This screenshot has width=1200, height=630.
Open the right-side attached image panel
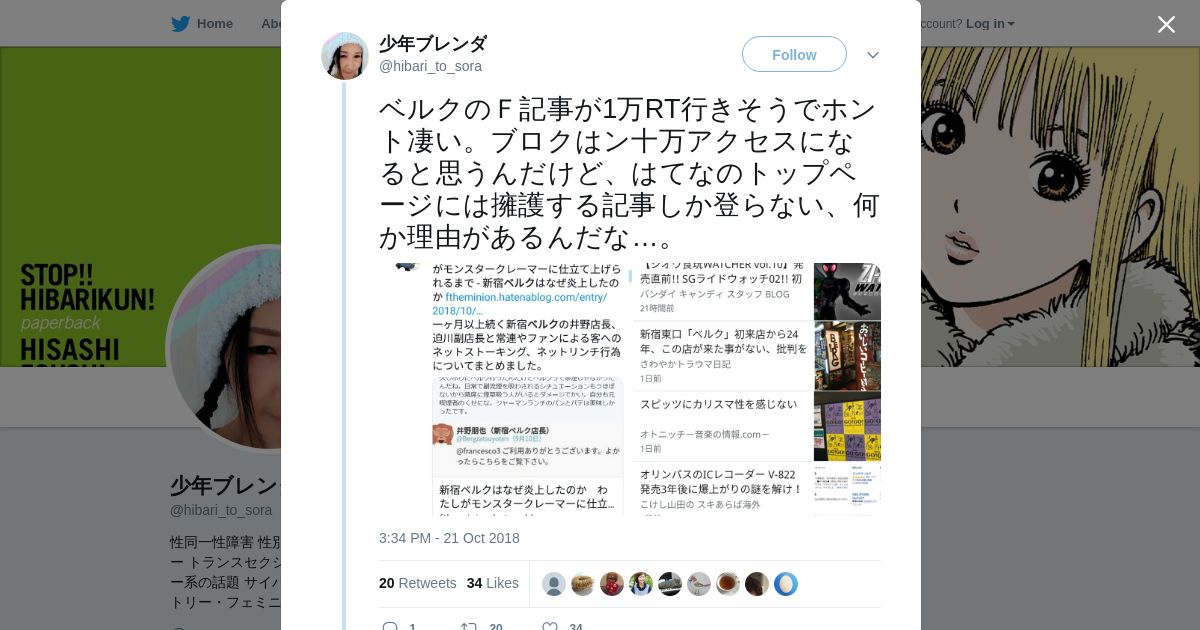(756, 389)
